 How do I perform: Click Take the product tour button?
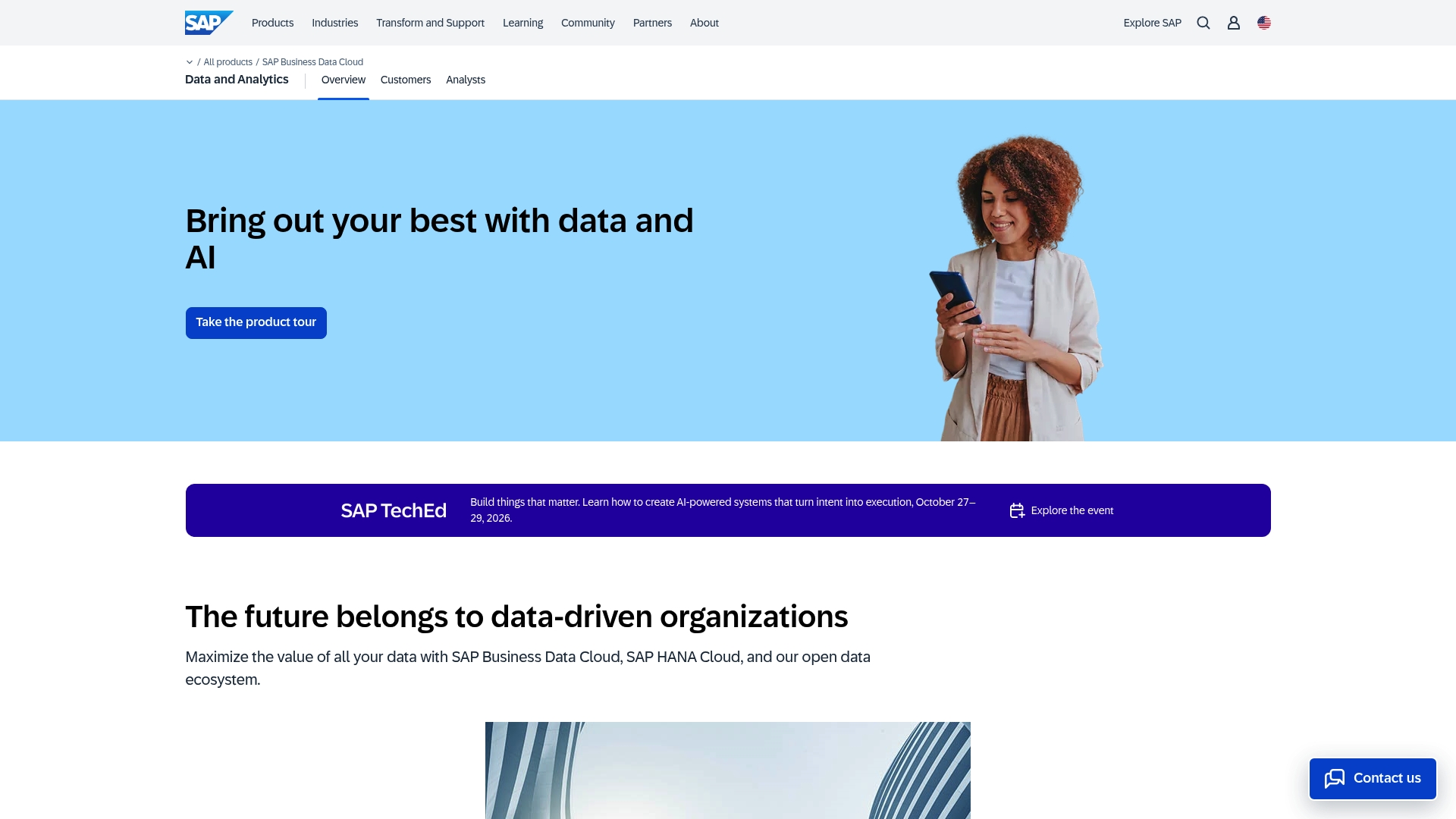coord(256,323)
